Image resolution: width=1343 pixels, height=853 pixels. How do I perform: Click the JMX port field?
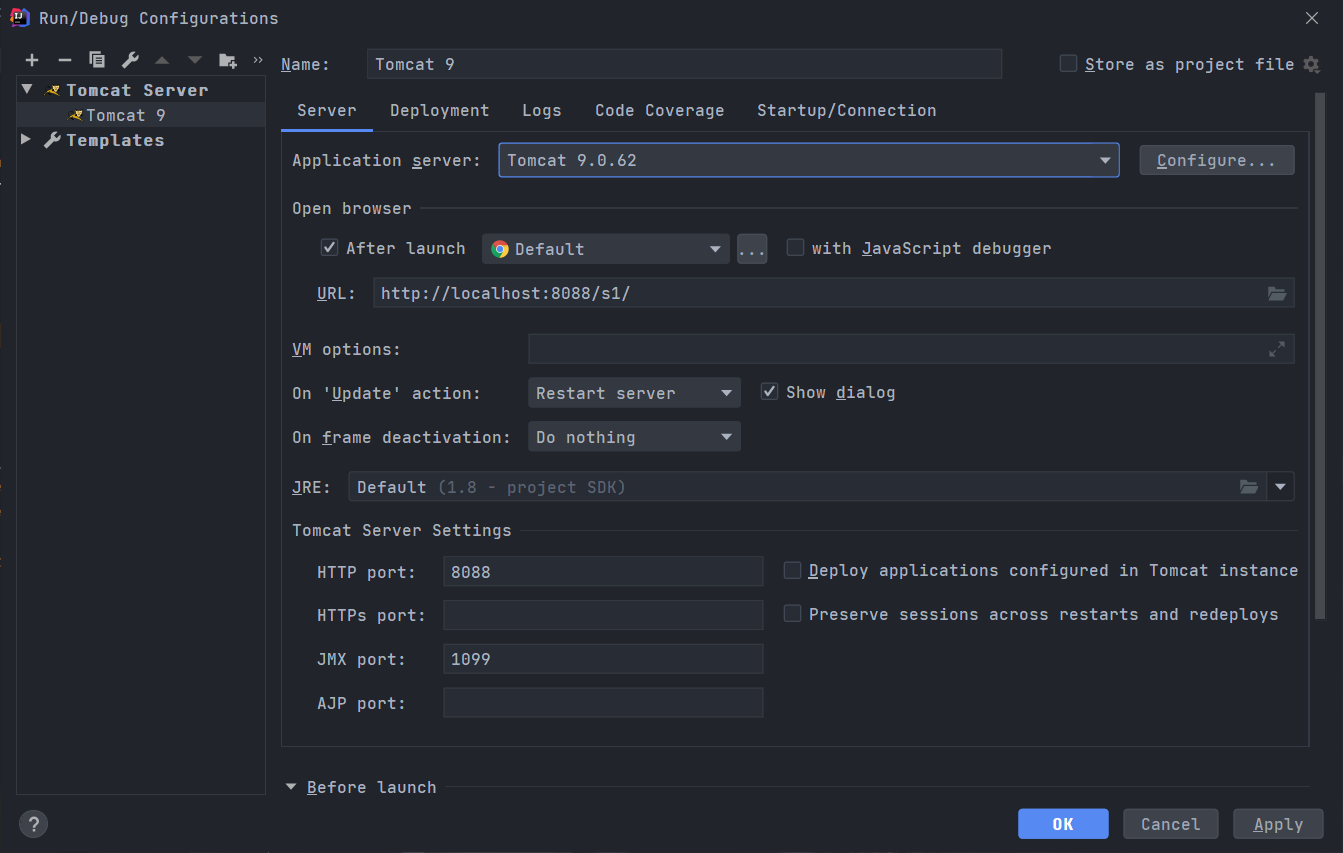(603, 659)
